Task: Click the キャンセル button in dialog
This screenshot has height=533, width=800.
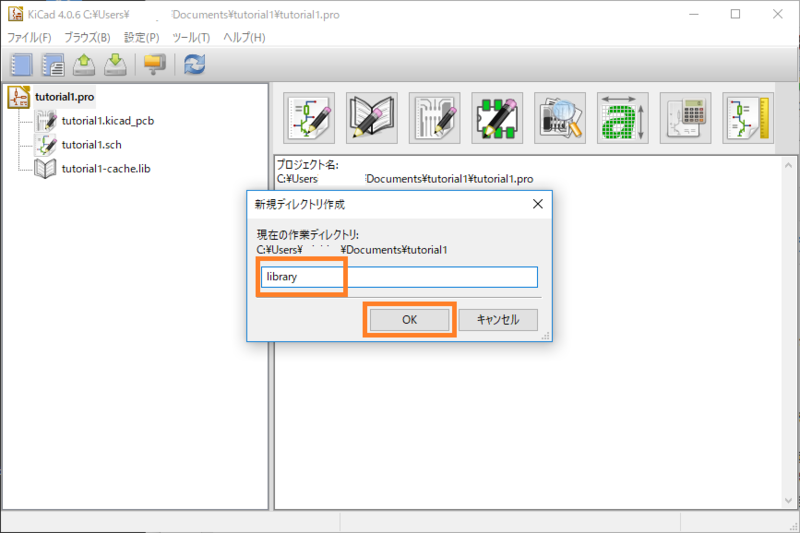Action: click(x=498, y=320)
